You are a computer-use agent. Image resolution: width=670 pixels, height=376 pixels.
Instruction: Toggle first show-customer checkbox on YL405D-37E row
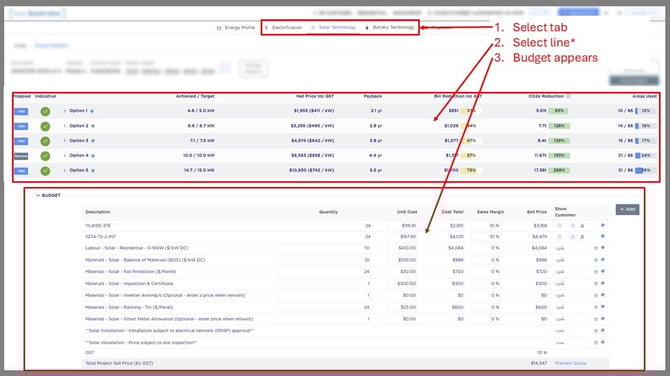(559, 226)
